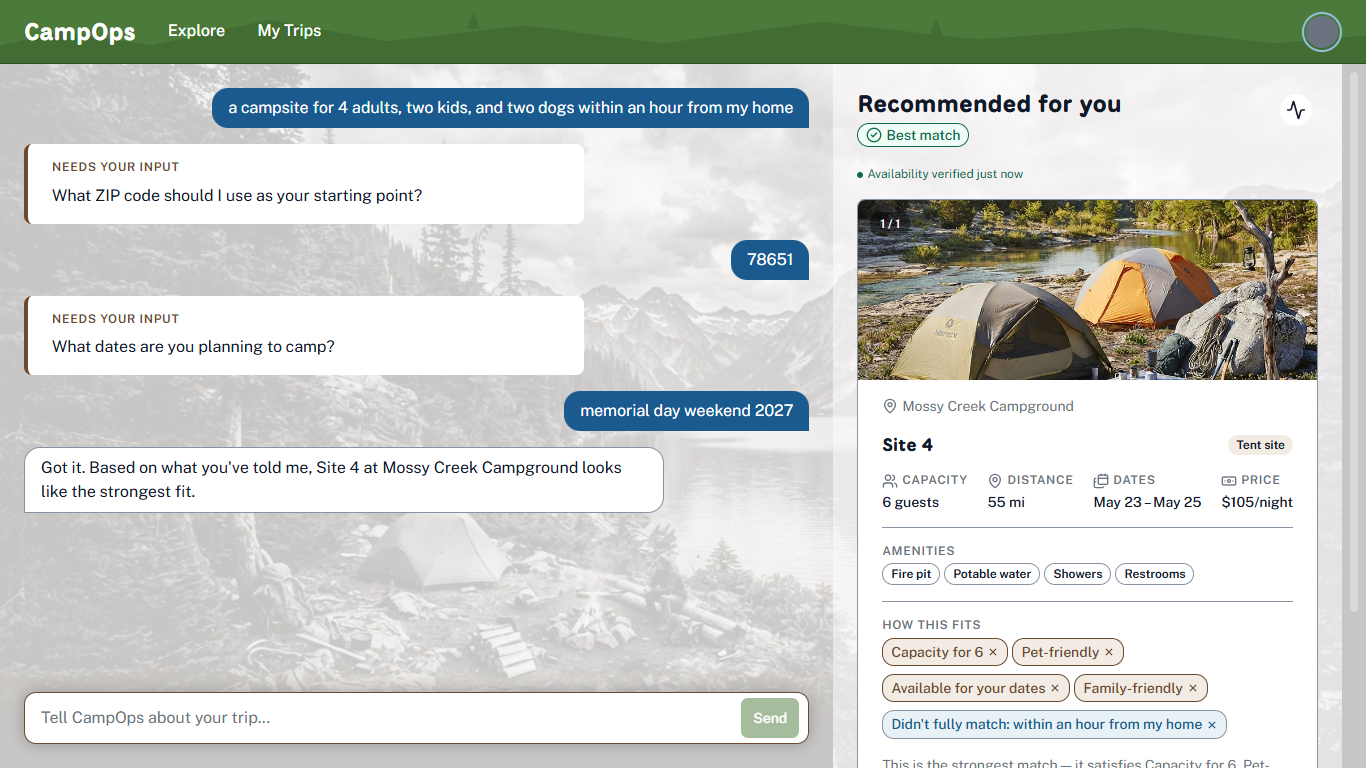The height and width of the screenshot is (768, 1366).
Task: Go to the Explore page
Action: tap(196, 31)
